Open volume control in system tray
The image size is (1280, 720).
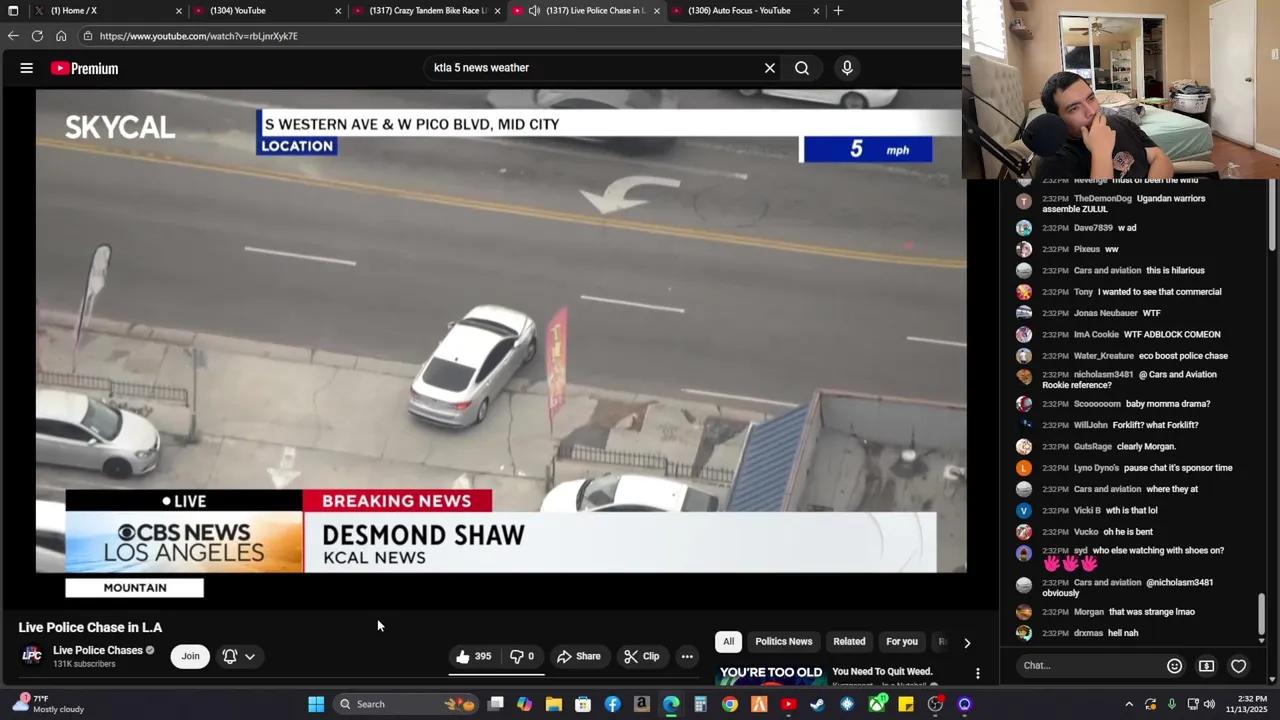pyautogui.click(x=1209, y=704)
